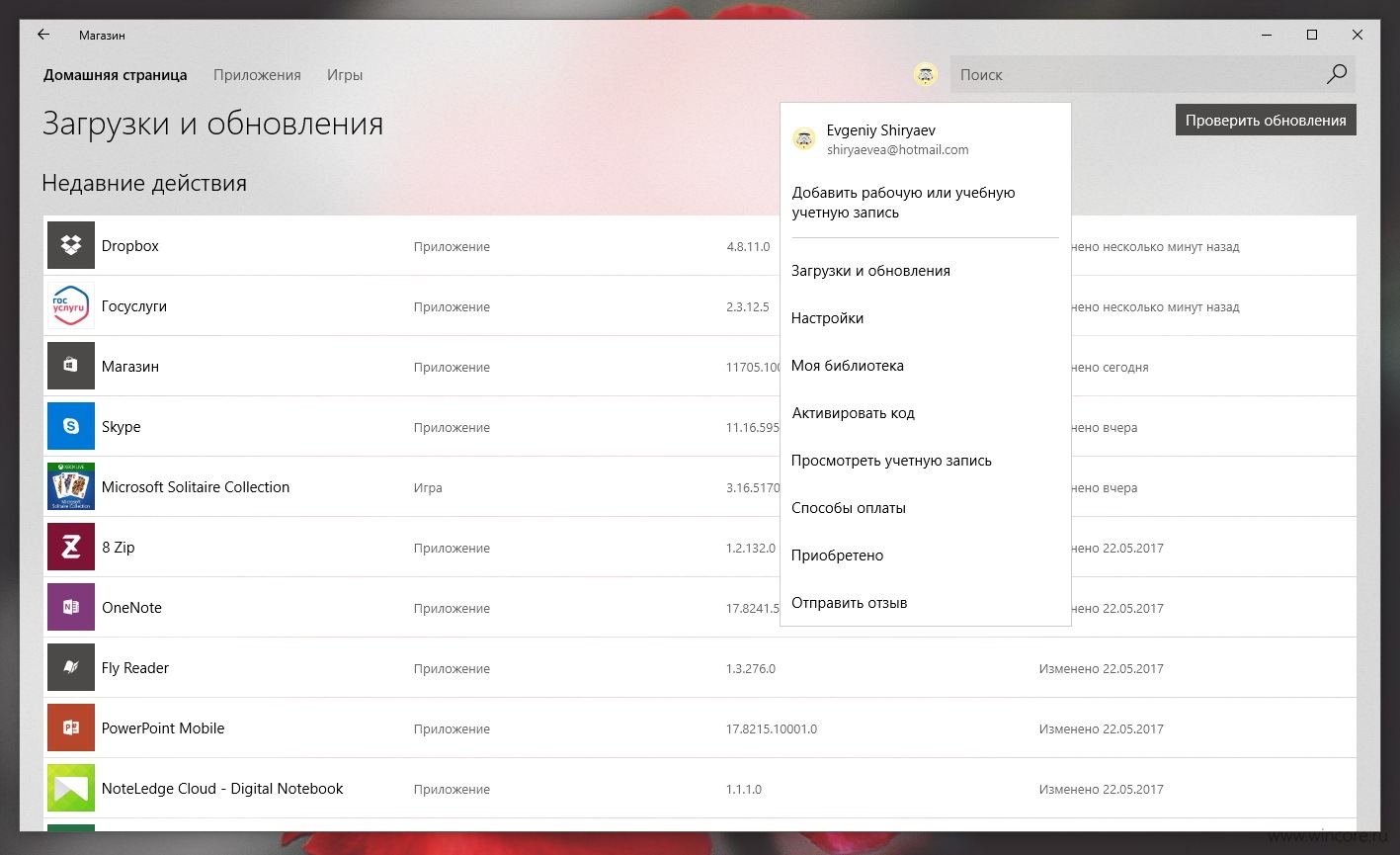The height and width of the screenshot is (855, 1400).
Task: Click the PowerPoint Mobile app icon
Action: pos(71,728)
